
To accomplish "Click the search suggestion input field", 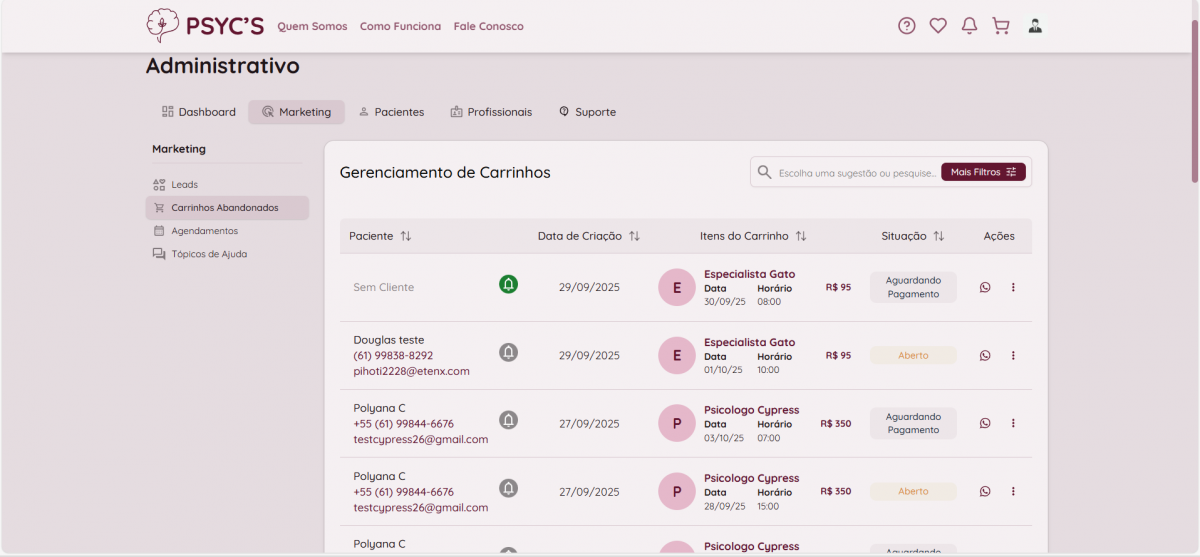I will coord(856,173).
